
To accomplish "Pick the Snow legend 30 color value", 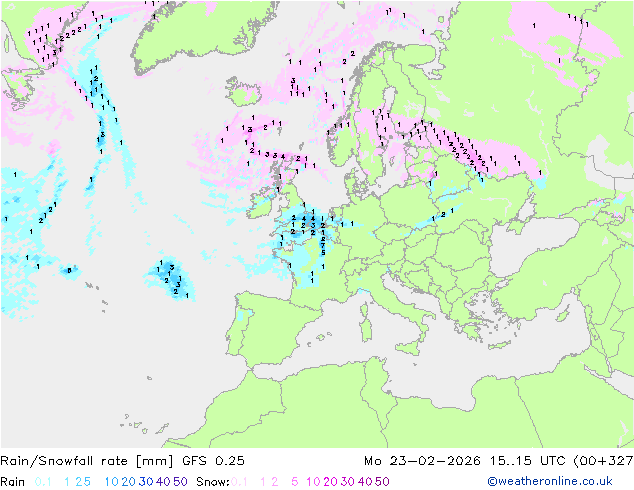I will 347,482.
